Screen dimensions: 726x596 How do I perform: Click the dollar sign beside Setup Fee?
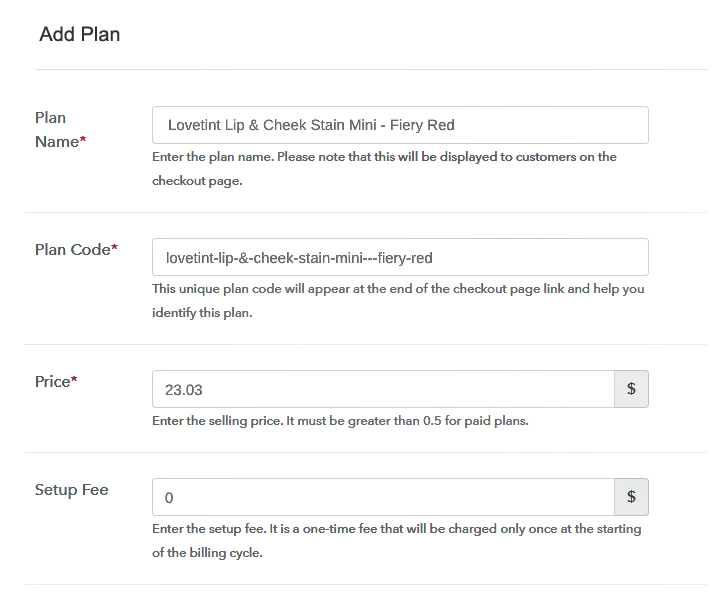[x=631, y=497]
